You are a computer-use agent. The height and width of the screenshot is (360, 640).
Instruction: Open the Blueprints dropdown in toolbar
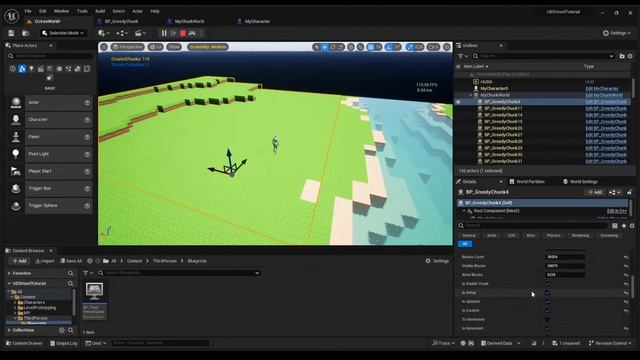pos(122,33)
